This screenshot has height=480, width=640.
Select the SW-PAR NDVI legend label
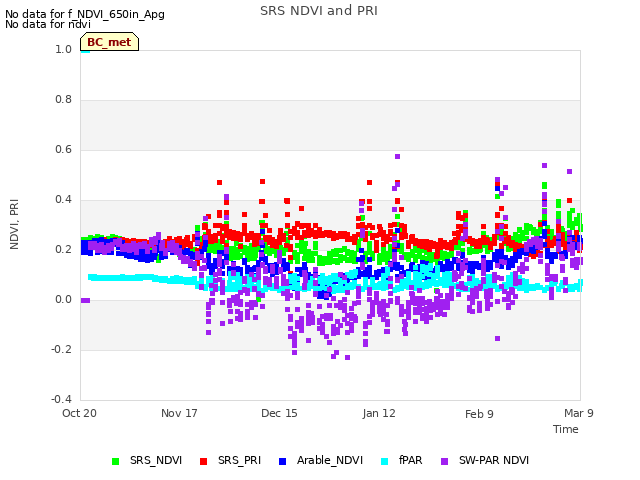tap(494, 460)
